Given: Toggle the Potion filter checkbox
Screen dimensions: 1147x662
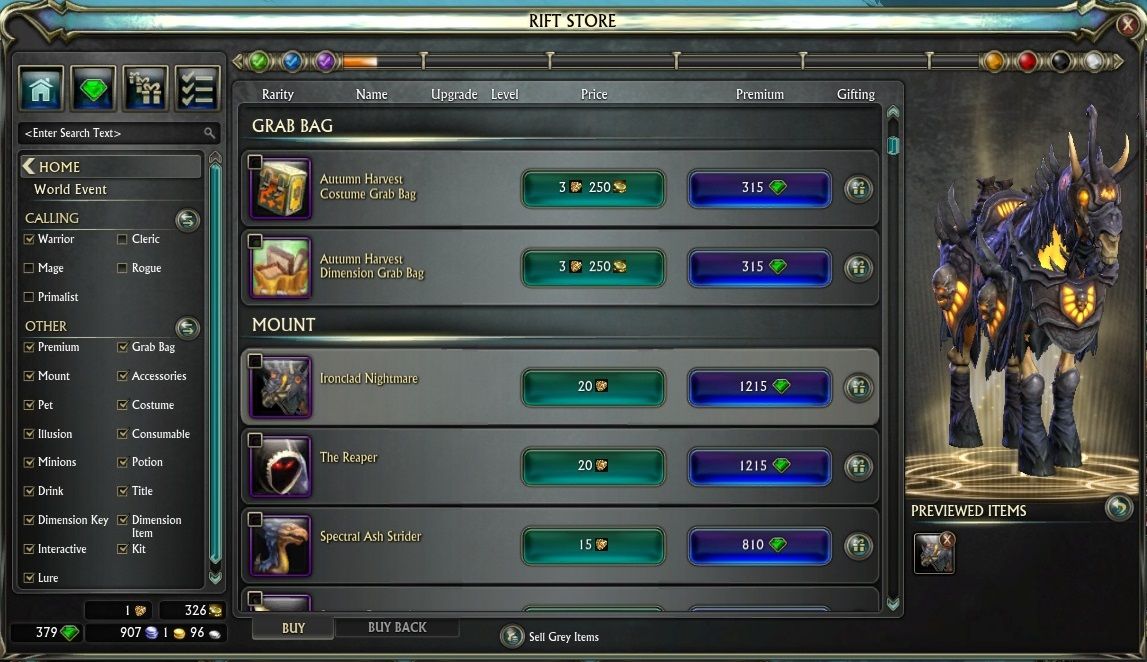Looking at the screenshot, I should click(122, 462).
